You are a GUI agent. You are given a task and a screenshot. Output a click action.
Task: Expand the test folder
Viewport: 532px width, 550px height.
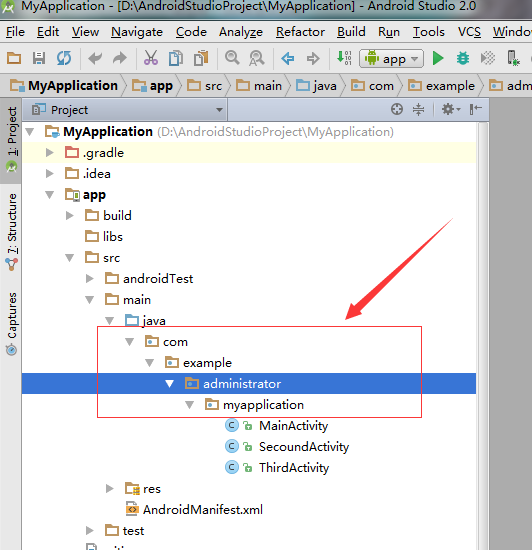pyautogui.click(x=90, y=531)
